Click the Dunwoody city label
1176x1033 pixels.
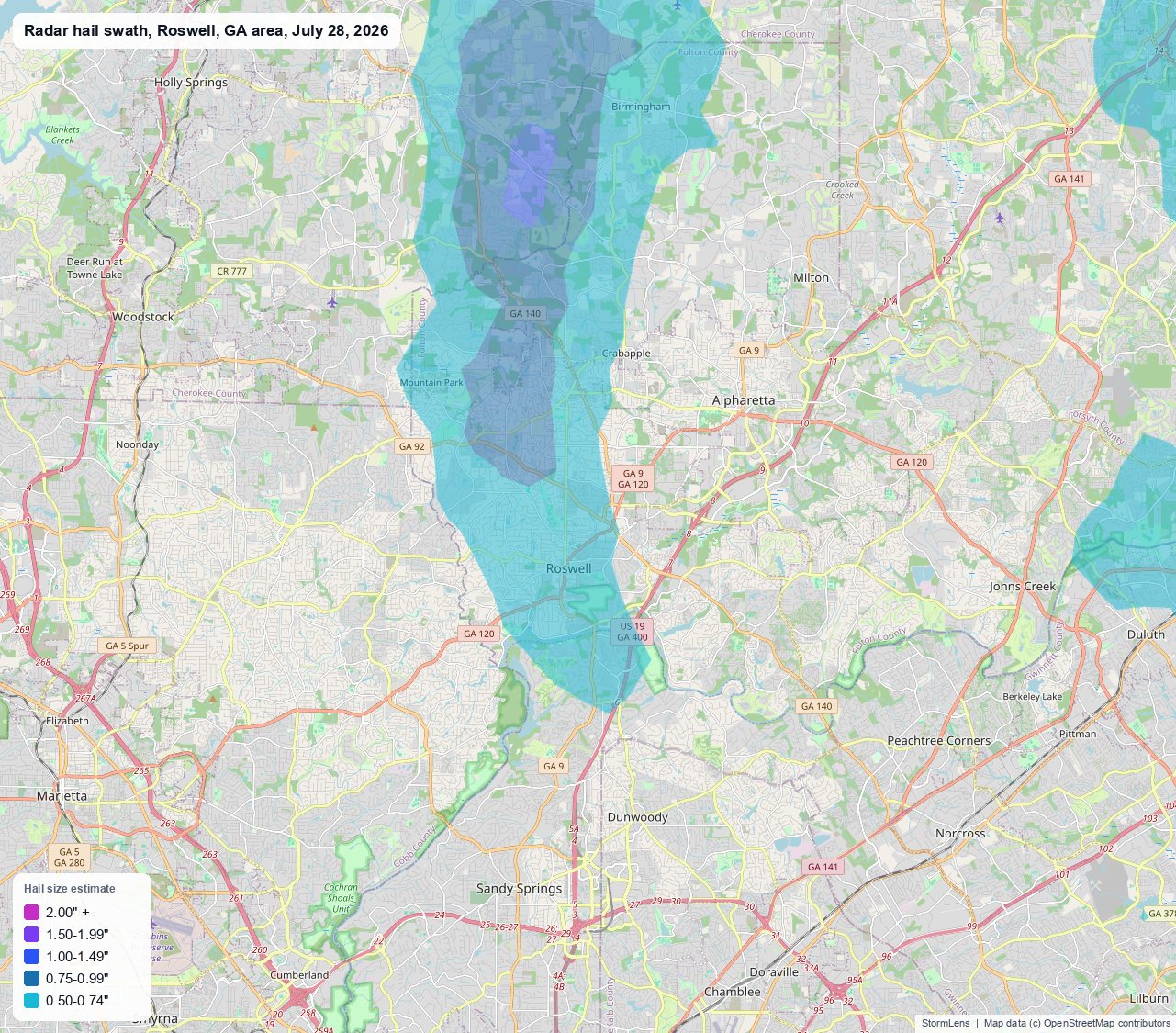tap(638, 817)
